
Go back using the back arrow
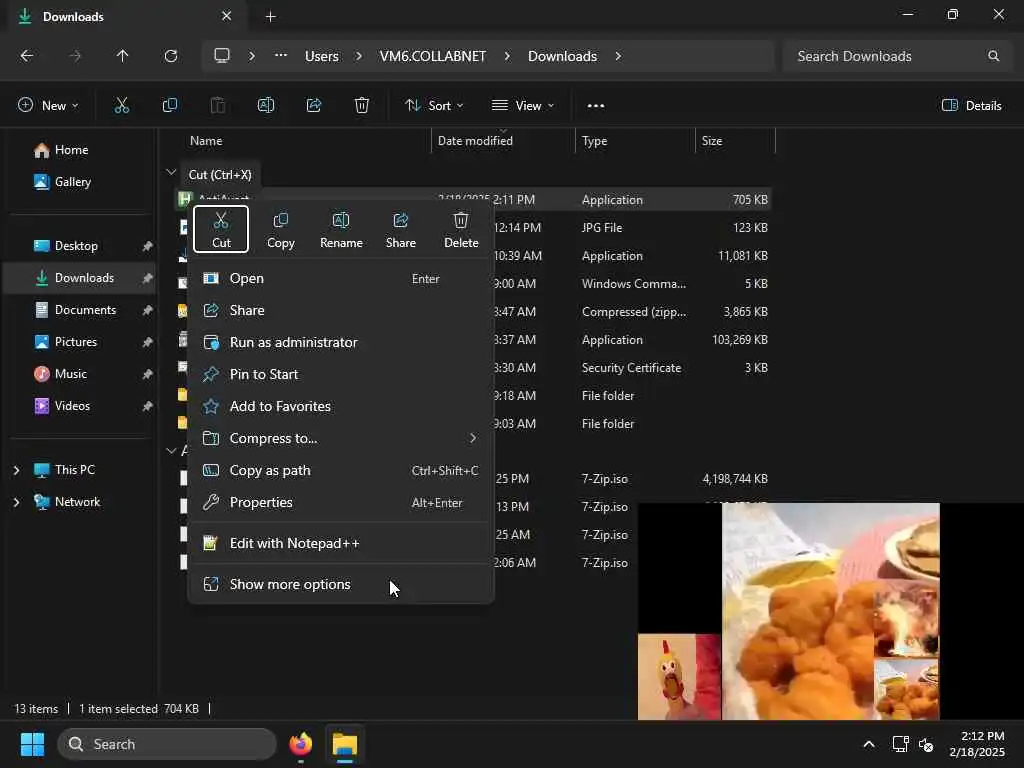coord(27,56)
